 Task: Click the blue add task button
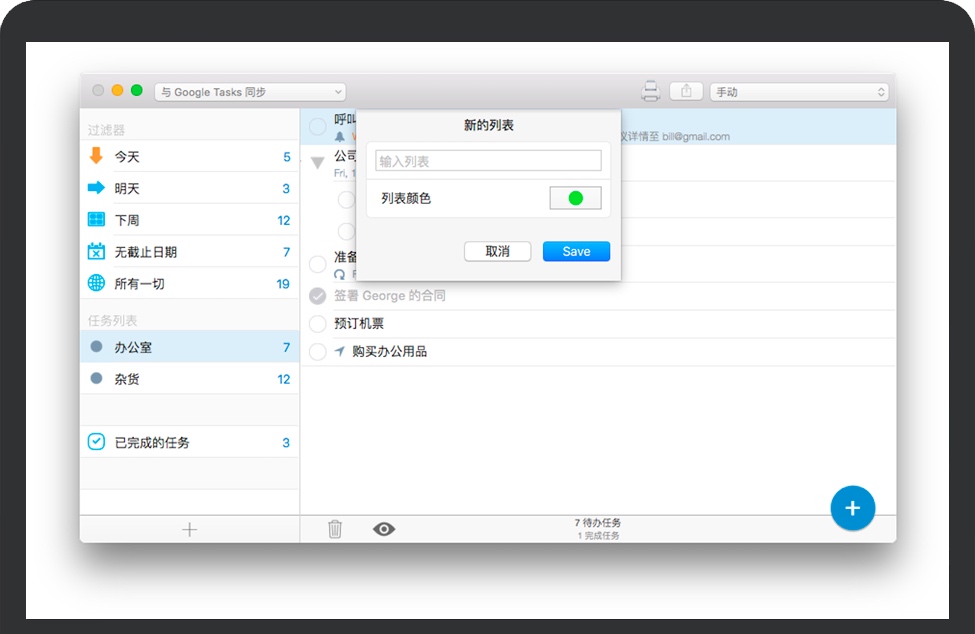point(852,508)
